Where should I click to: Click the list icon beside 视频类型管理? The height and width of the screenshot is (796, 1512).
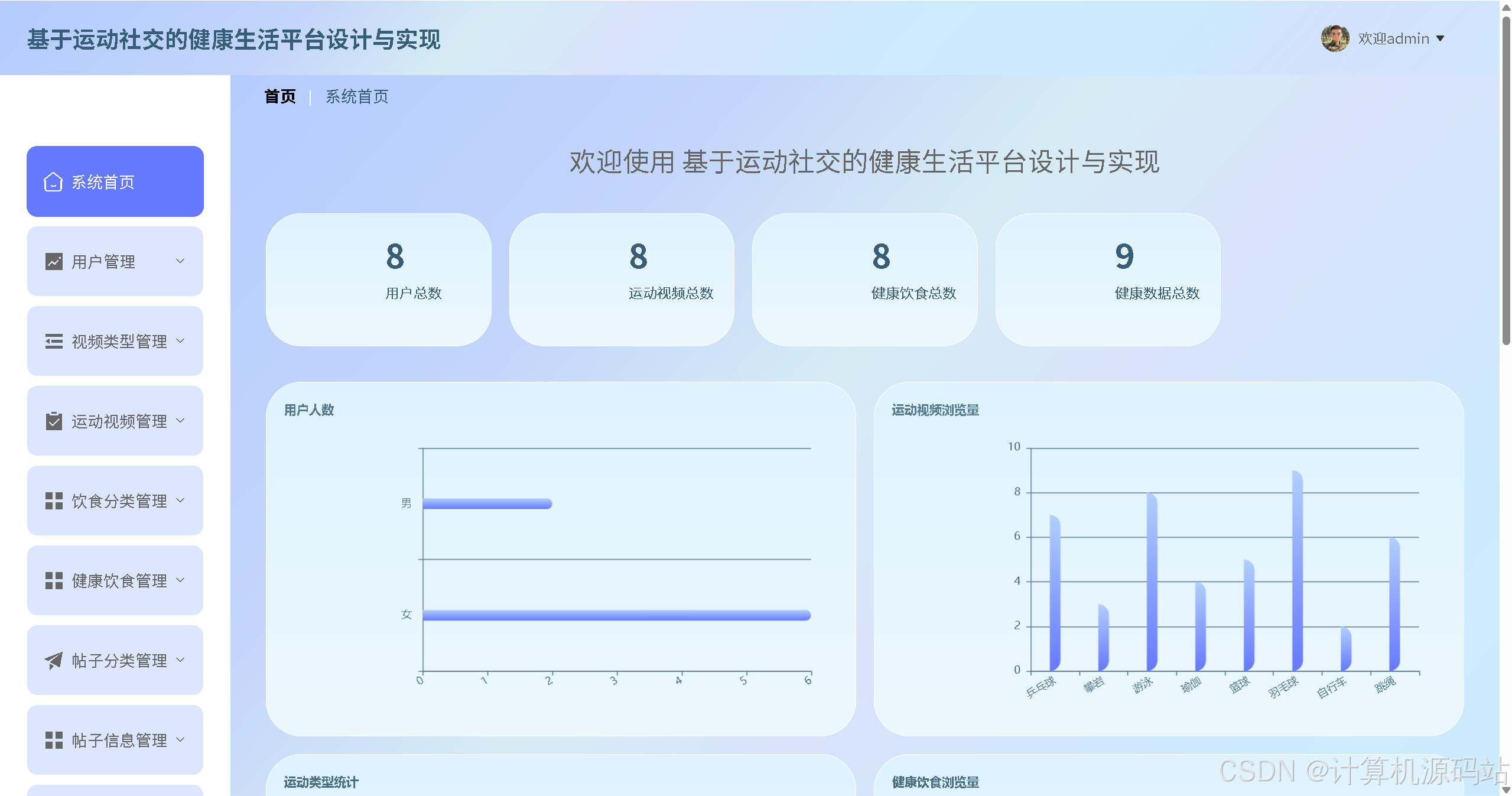point(54,341)
